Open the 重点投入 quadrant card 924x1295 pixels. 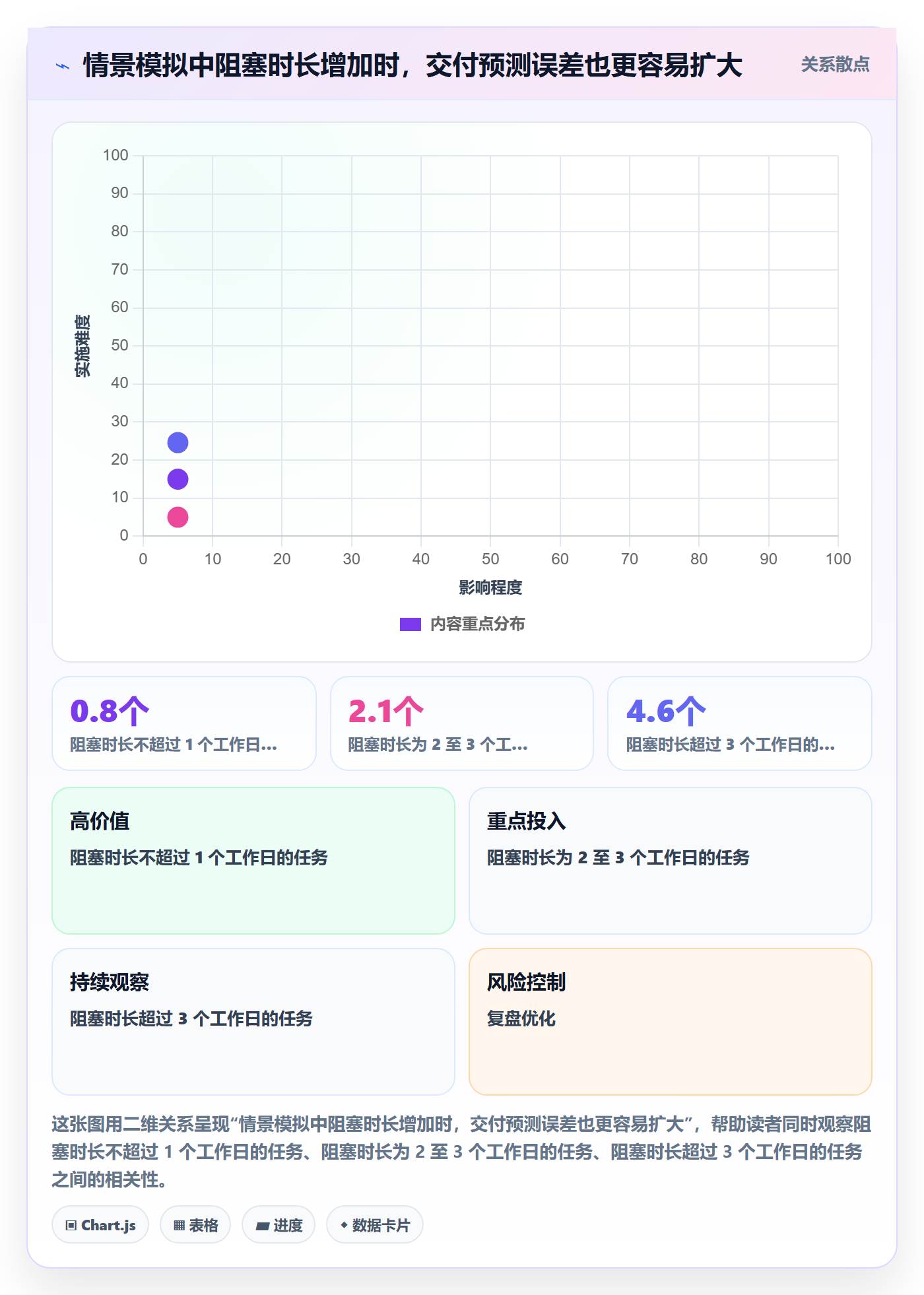point(671,861)
